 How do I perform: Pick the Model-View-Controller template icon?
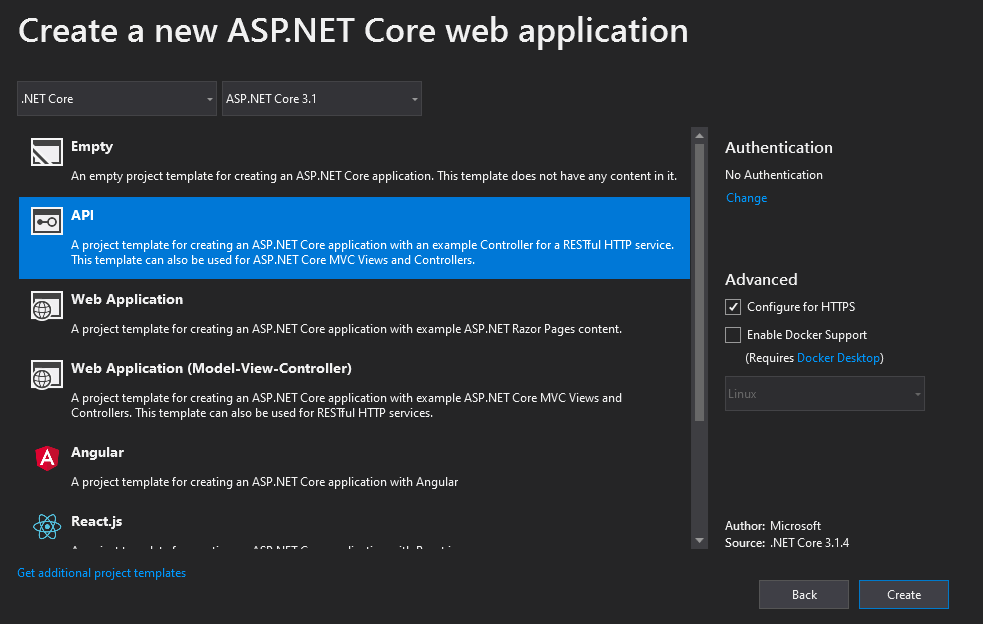(x=47, y=374)
